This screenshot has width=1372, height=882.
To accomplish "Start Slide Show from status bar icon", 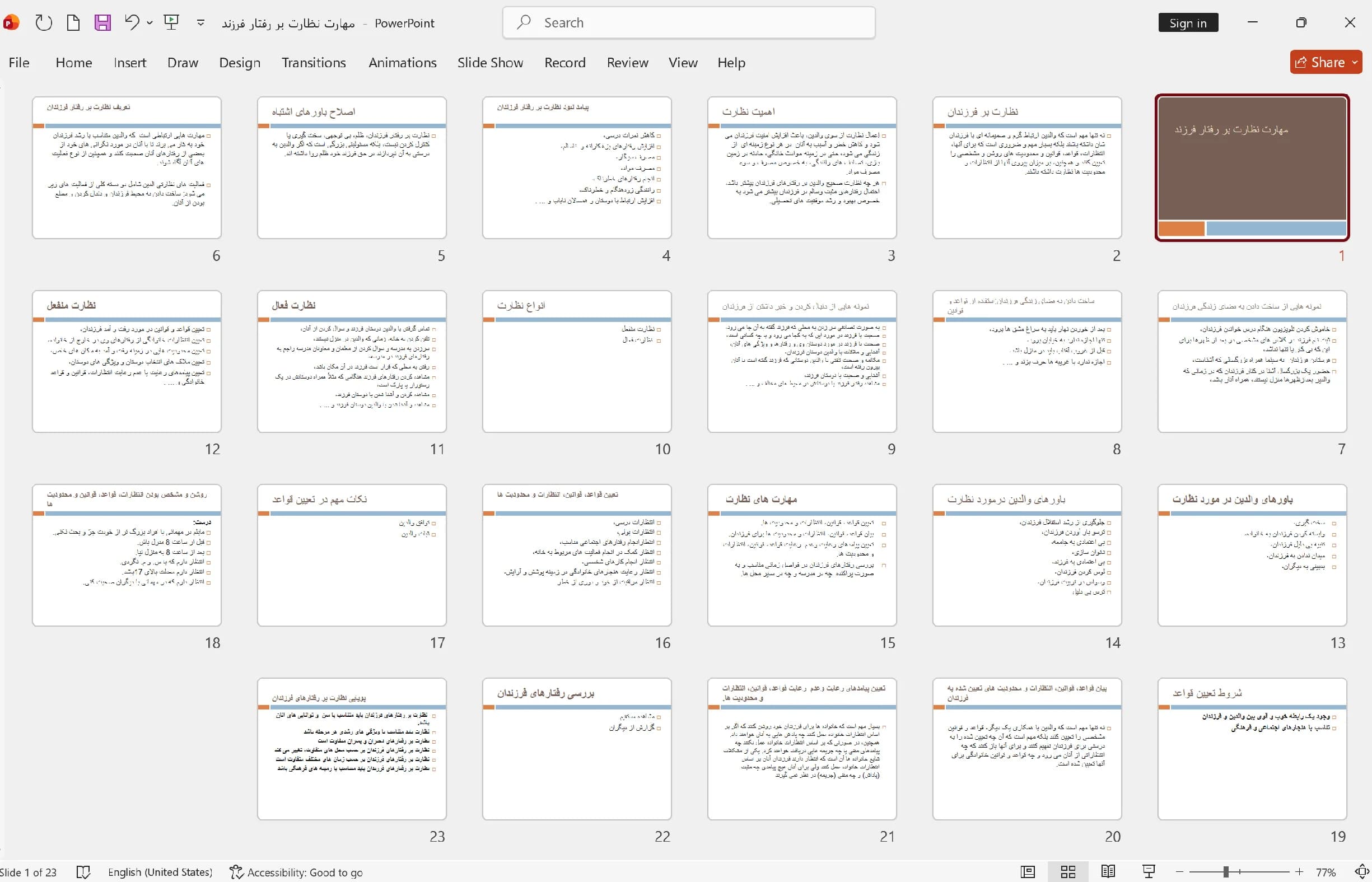I will (x=1149, y=872).
